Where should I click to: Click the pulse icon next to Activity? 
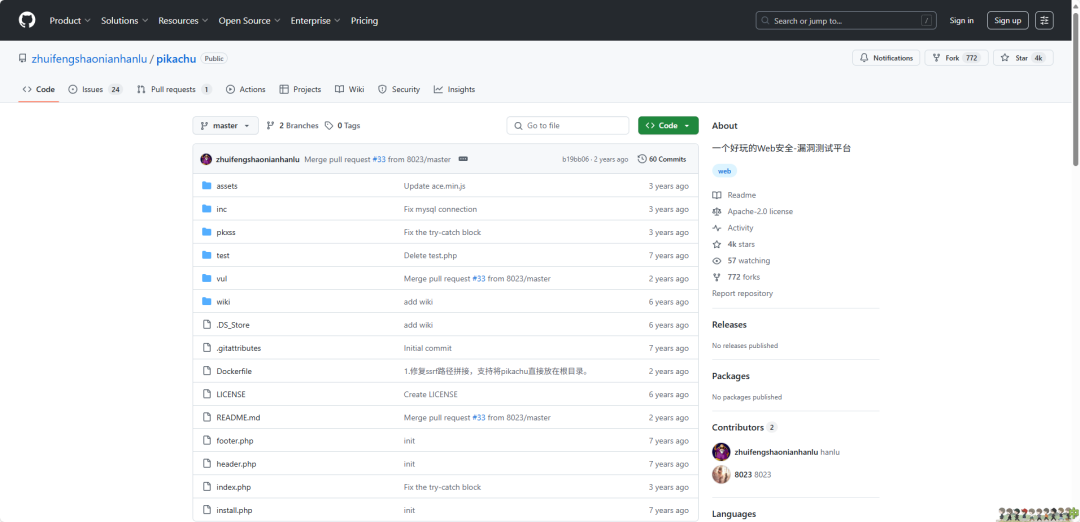716,228
